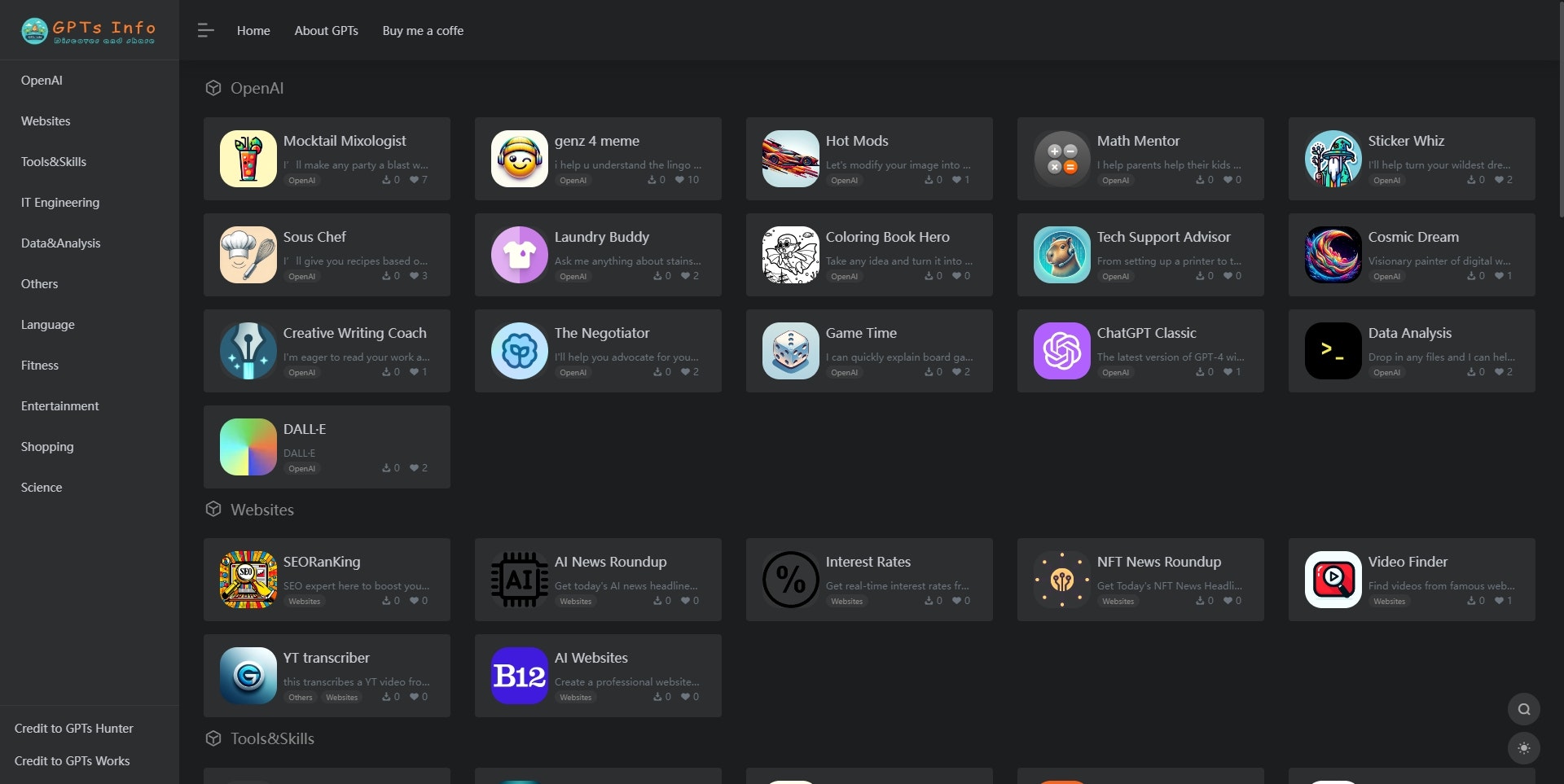Click the OpenAI tag on DALL·E card

301,469
